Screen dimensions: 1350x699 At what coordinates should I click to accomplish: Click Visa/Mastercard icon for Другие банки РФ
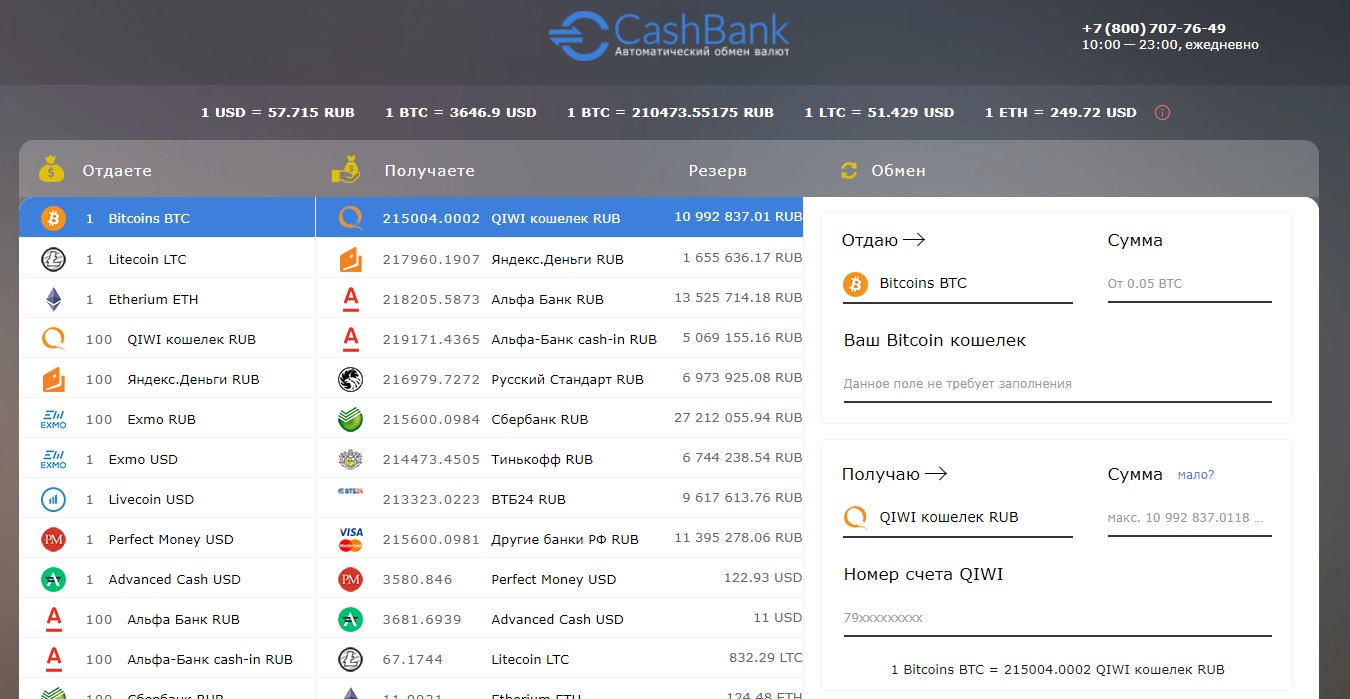coord(350,539)
